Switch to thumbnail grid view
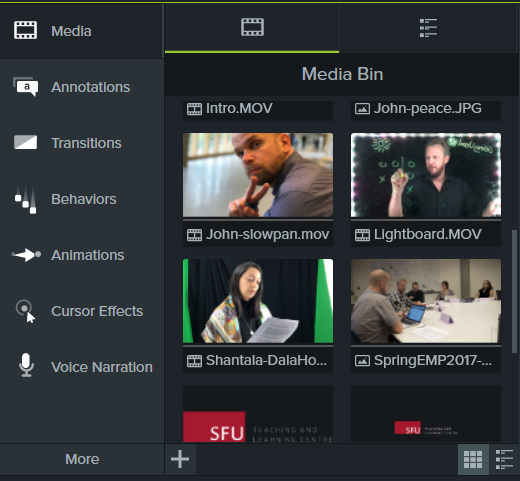 coord(473,459)
